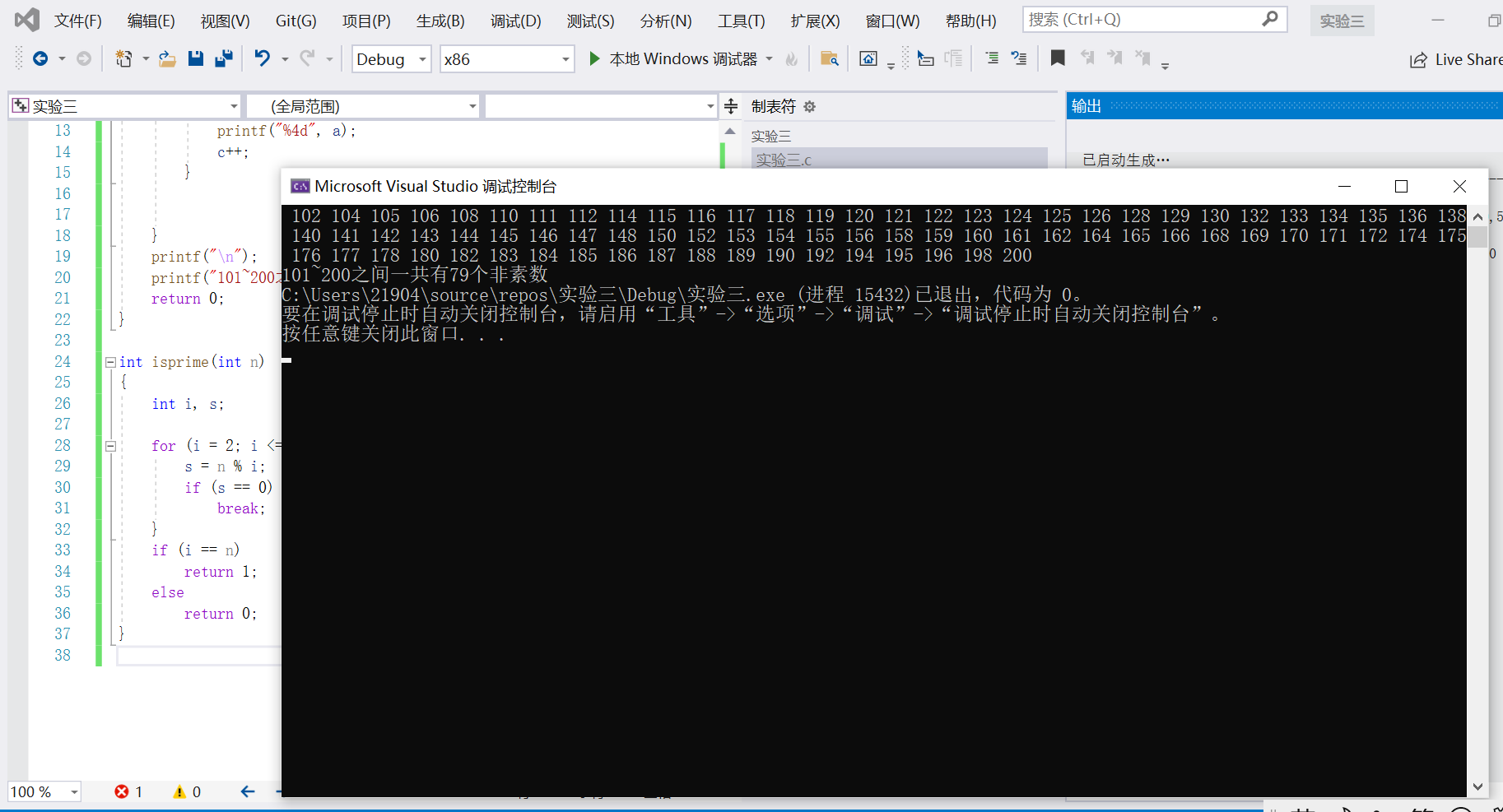Image resolution: width=1503 pixels, height=812 pixels.
Task: Click the Redo toolbar icon
Action: [308, 58]
